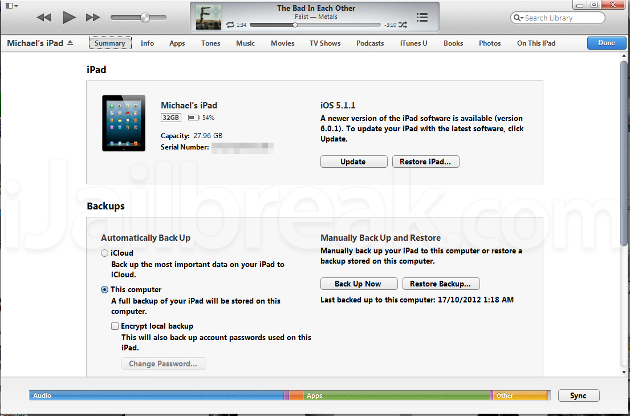The width and height of the screenshot is (630, 416).
Task: Click the Sync button
Action: coord(579,396)
